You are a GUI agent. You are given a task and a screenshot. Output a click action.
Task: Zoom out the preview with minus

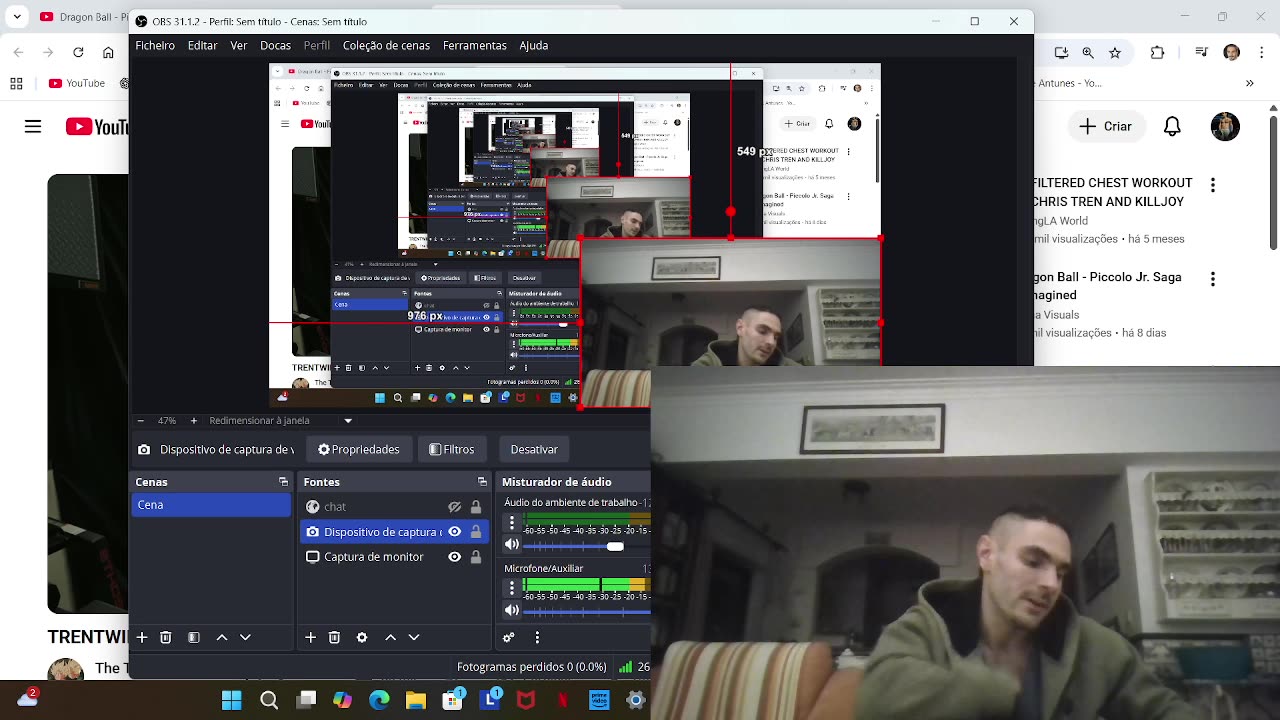pos(140,421)
